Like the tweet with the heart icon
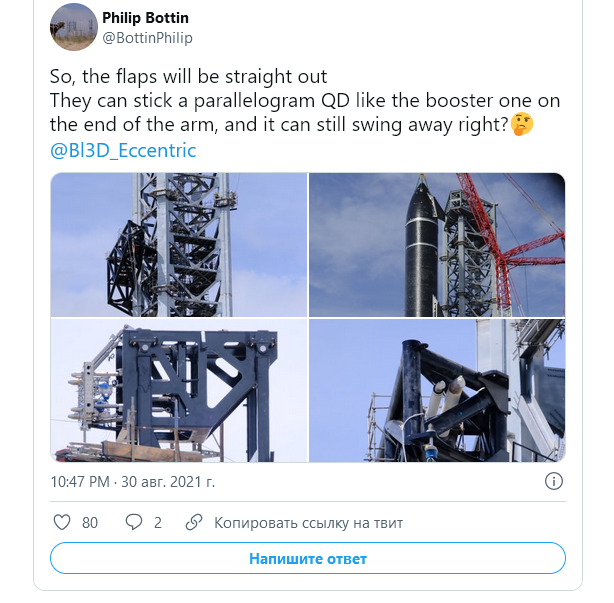614x603 pixels. coord(62,522)
